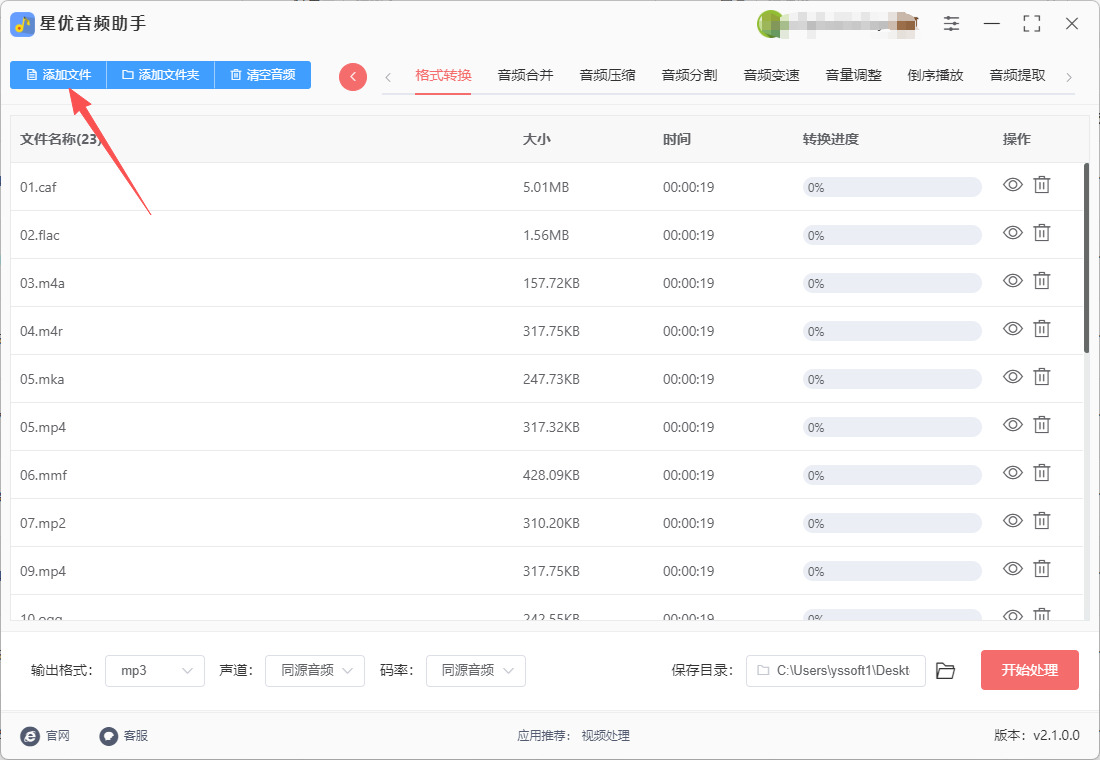The height and width of the screenshot is (760, 1100).
Task: Switch to the 音频合并 tab
Action: tap(525, 75)
